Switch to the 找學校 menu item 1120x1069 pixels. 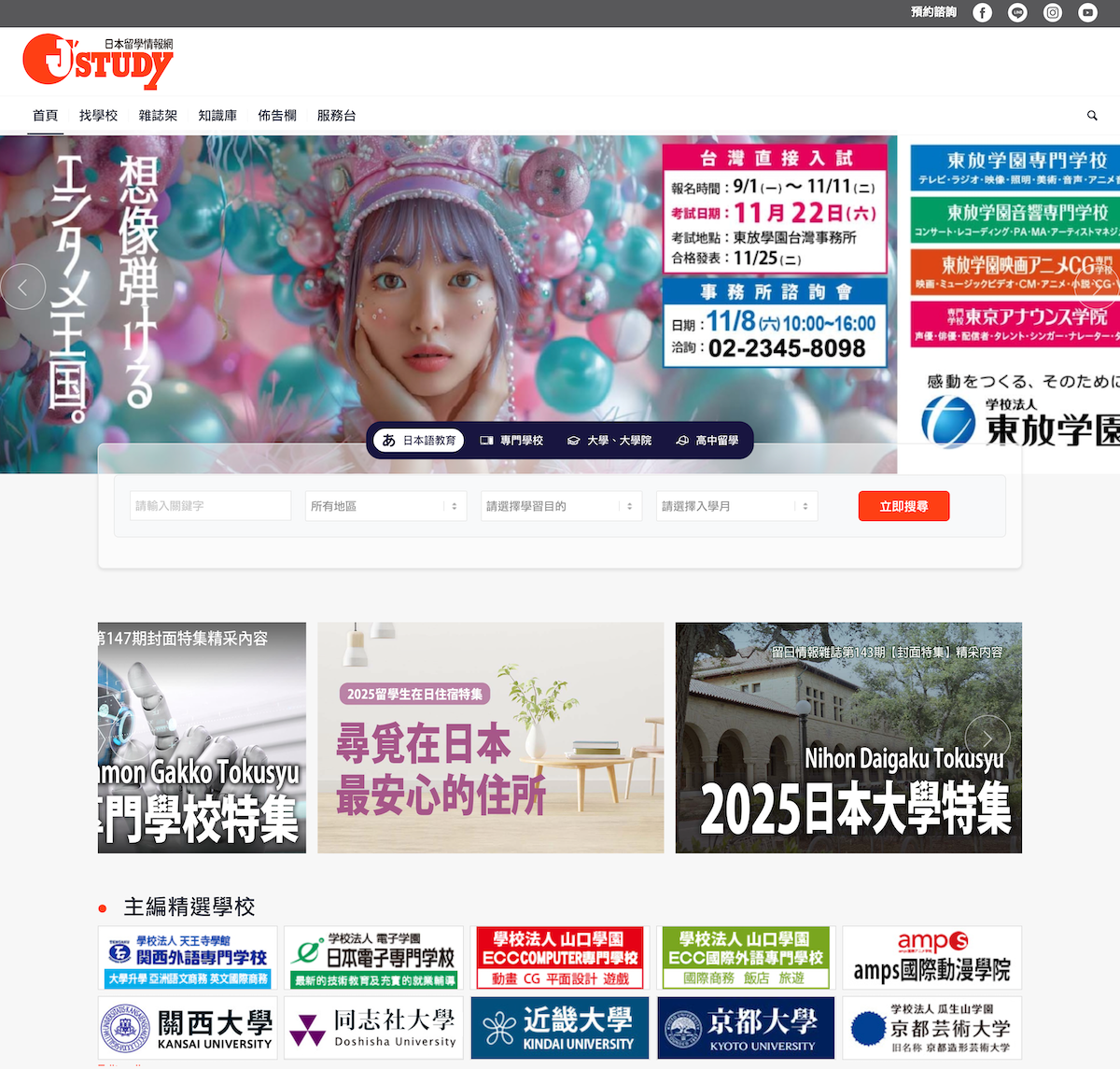(98, 115)
